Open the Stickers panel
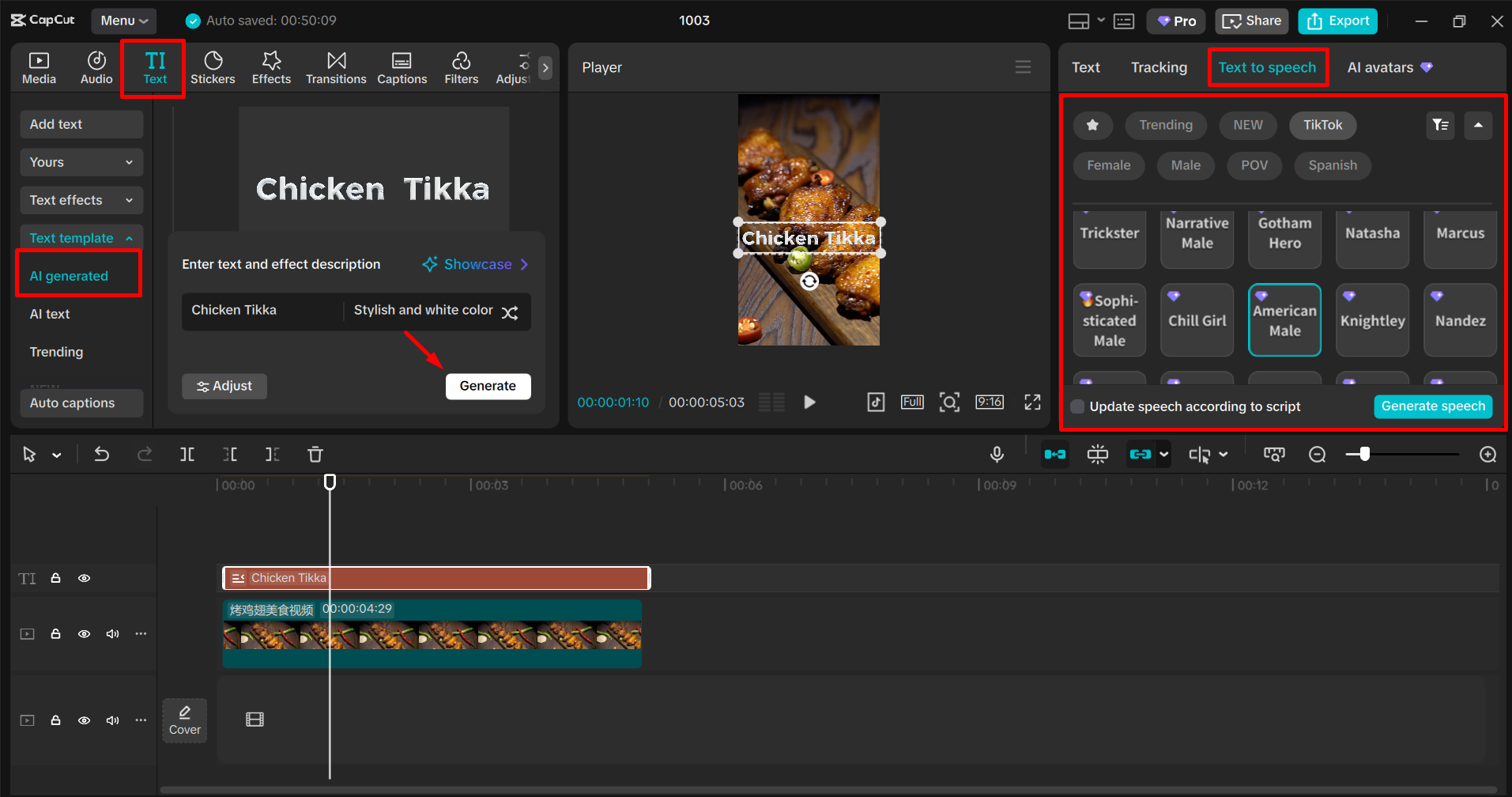The image size is (1512, 797). click(x=213, y=67)
